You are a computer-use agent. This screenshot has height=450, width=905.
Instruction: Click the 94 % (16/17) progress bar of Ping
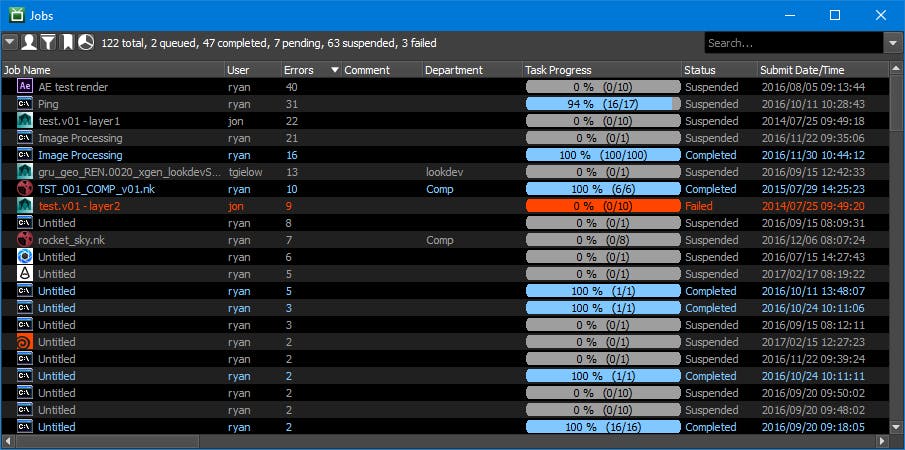603,104
